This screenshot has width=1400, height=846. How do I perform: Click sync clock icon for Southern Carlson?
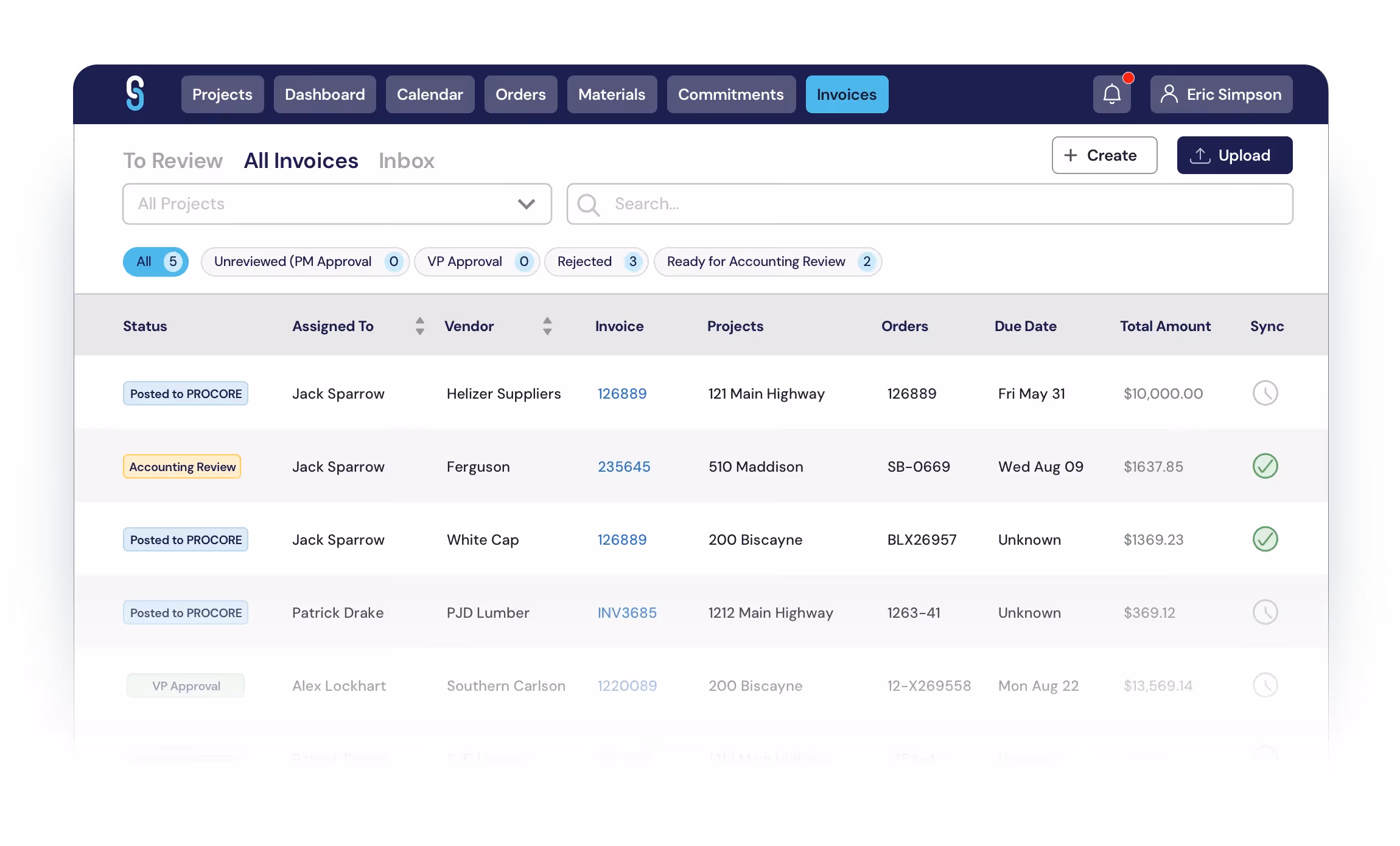tap(1265, 685)
